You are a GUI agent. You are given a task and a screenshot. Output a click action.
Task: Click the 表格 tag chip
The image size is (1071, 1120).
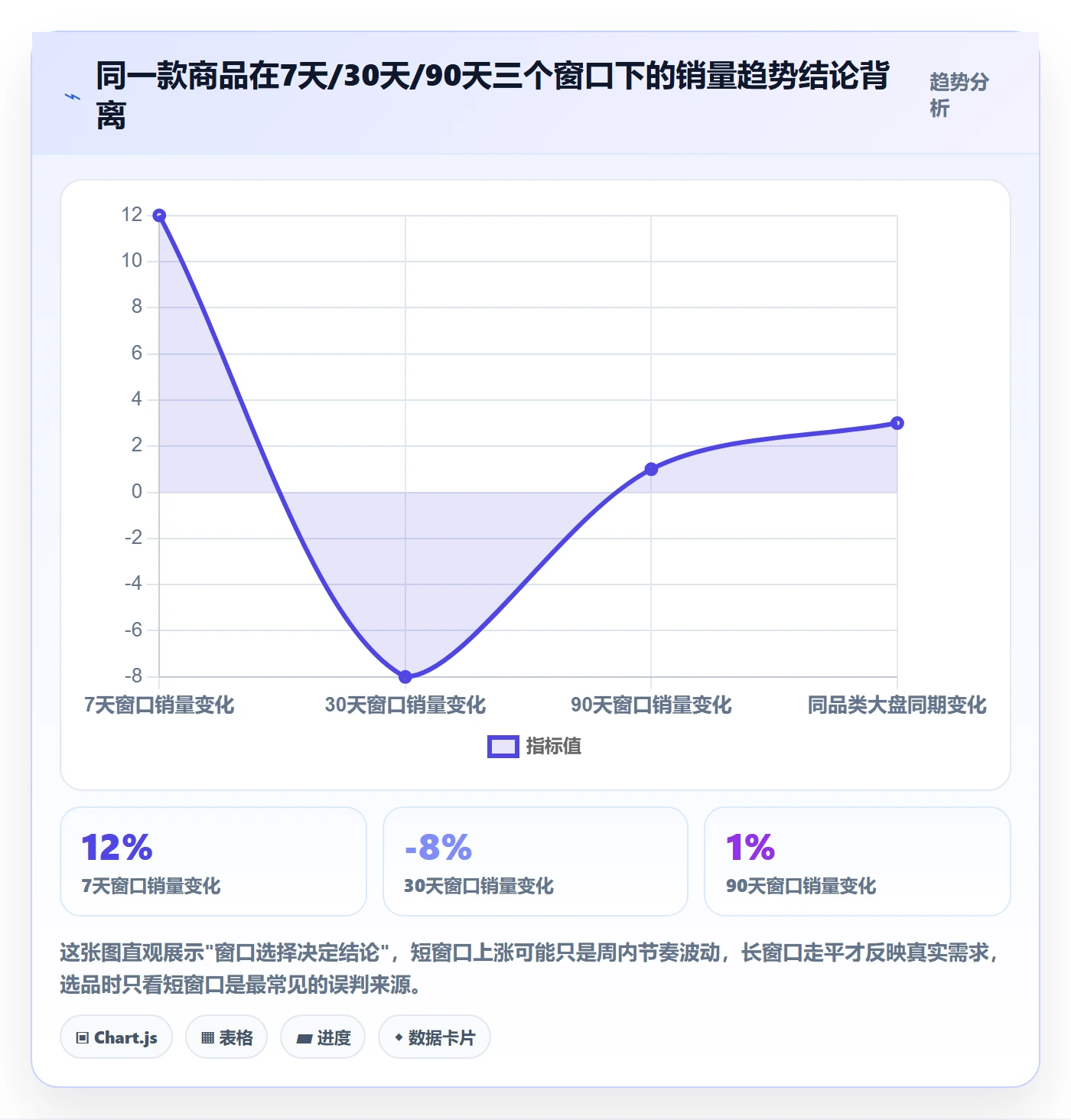[x=226, y=1037]
